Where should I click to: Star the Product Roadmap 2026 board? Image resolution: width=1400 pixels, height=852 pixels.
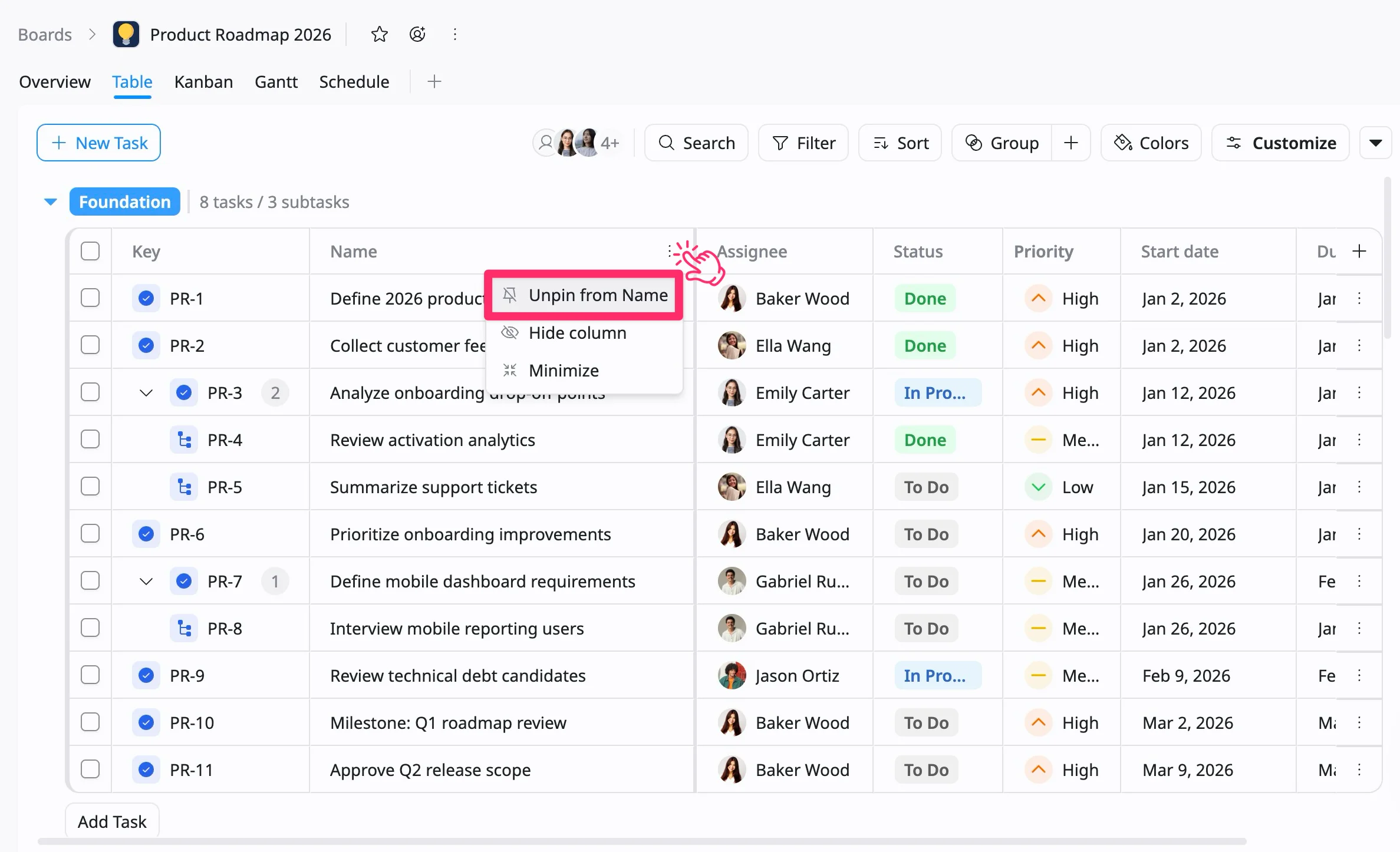[x=379, y=34]
